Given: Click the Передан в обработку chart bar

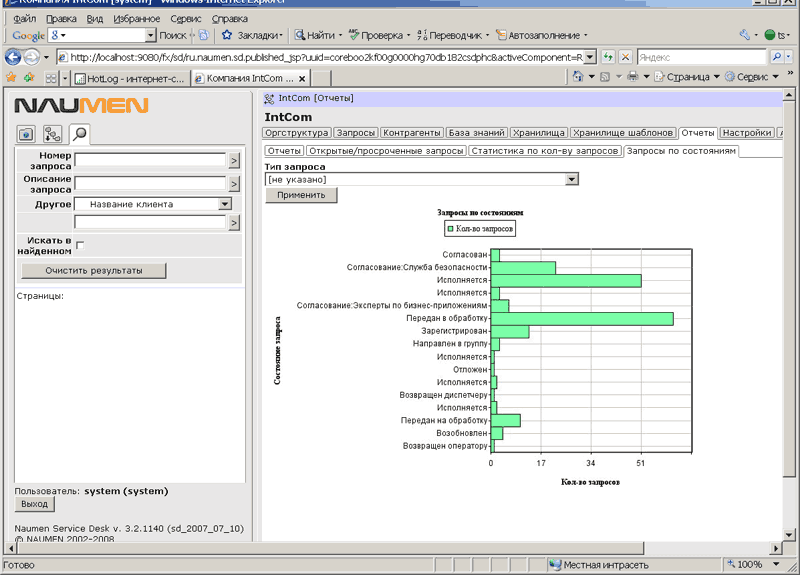Looking at the screenshot, I should (x=582, y=319).
